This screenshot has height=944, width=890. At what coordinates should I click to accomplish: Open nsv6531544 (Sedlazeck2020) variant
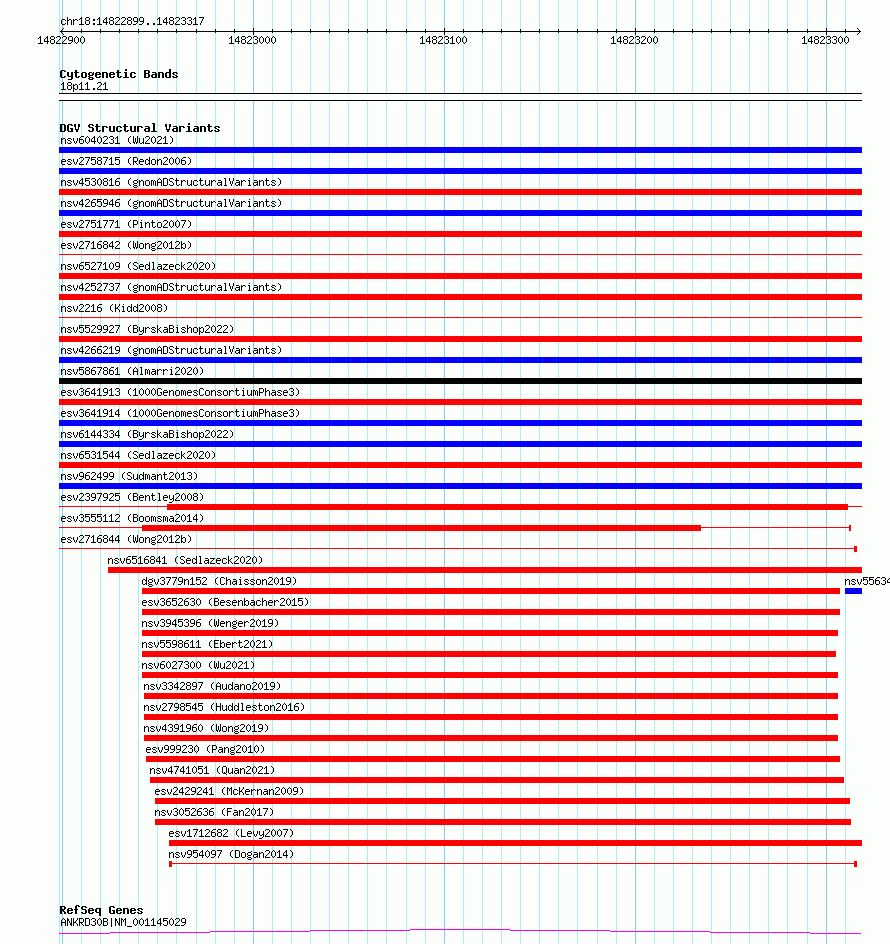pyautogui.click(x=138, y=456)
